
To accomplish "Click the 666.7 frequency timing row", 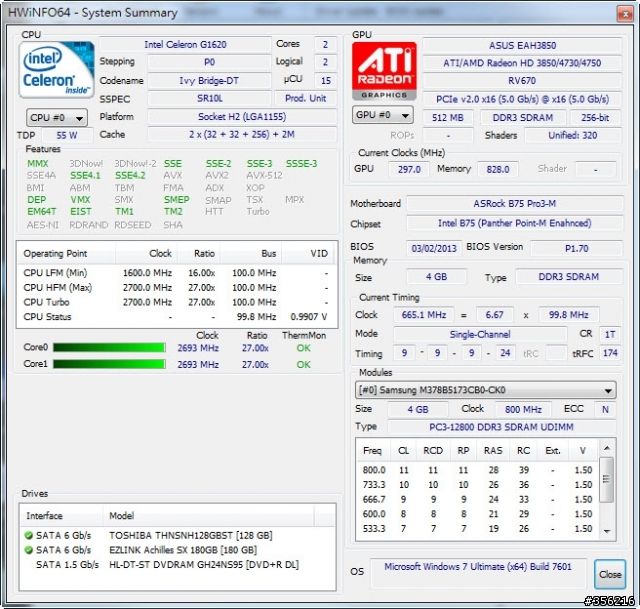I will [478, 499].
